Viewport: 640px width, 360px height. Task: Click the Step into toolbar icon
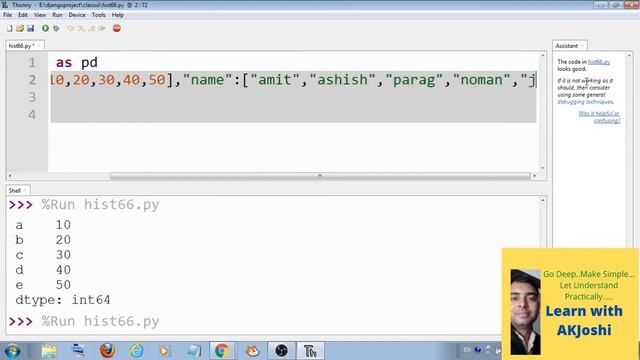pyautogui.click(x=81, y=29)
